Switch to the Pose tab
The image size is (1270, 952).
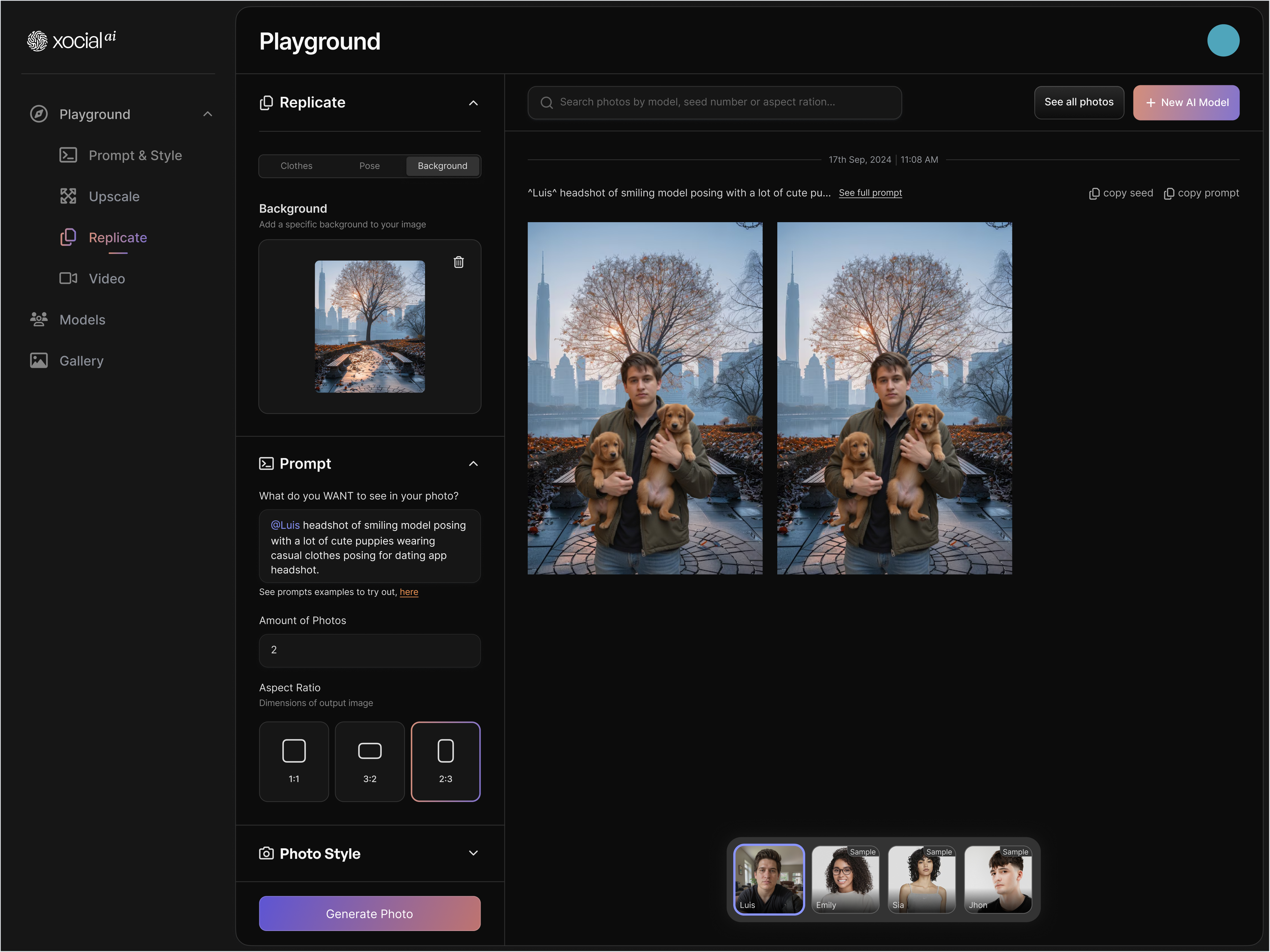coord(369,166)
